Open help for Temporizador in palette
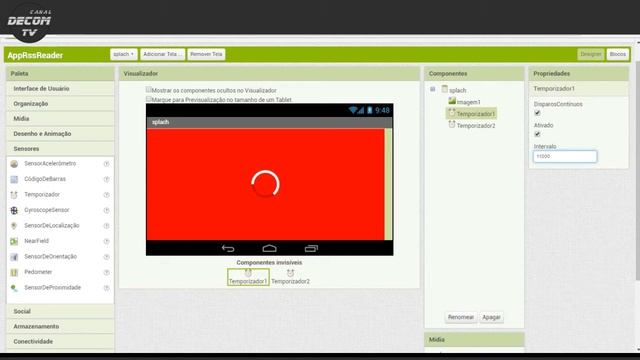Image resolution: width=640 pixels, height=360 pixels. coord(106,195)
